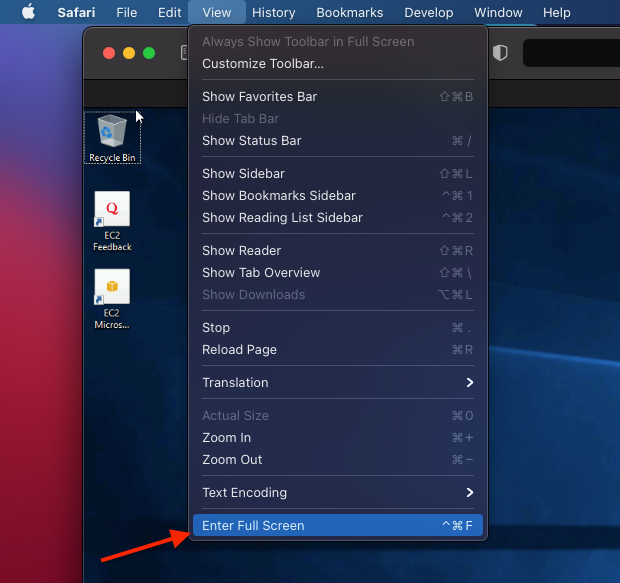Click the Recycle Bin desktop icon

tap(112, 137)
